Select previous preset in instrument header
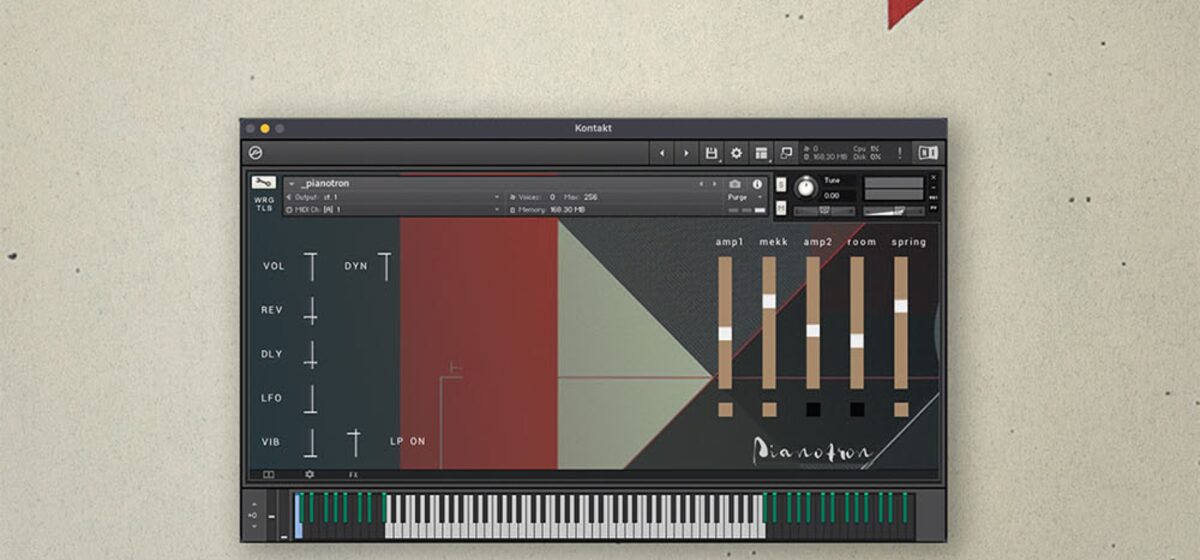 [701, 184]
